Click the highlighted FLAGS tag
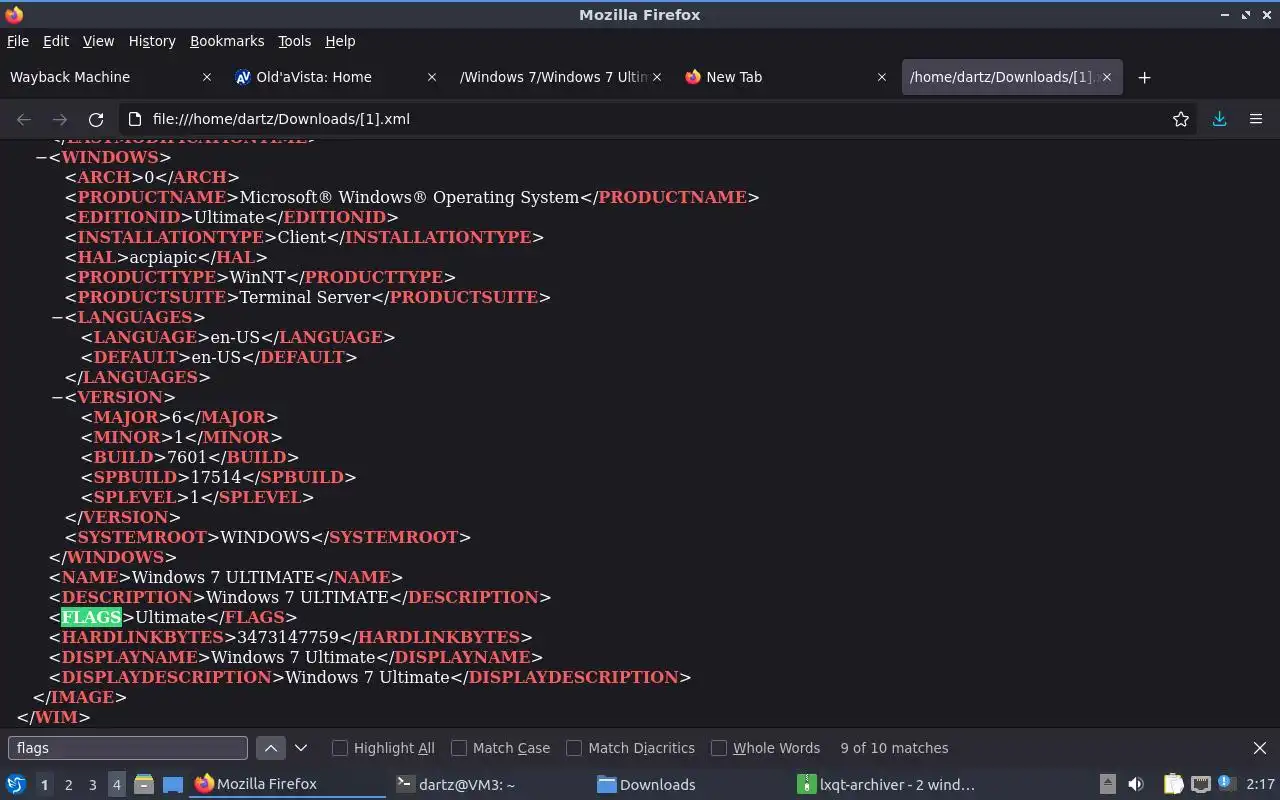The width and height of the screenshot is (1280, 800). coord(91,617)
